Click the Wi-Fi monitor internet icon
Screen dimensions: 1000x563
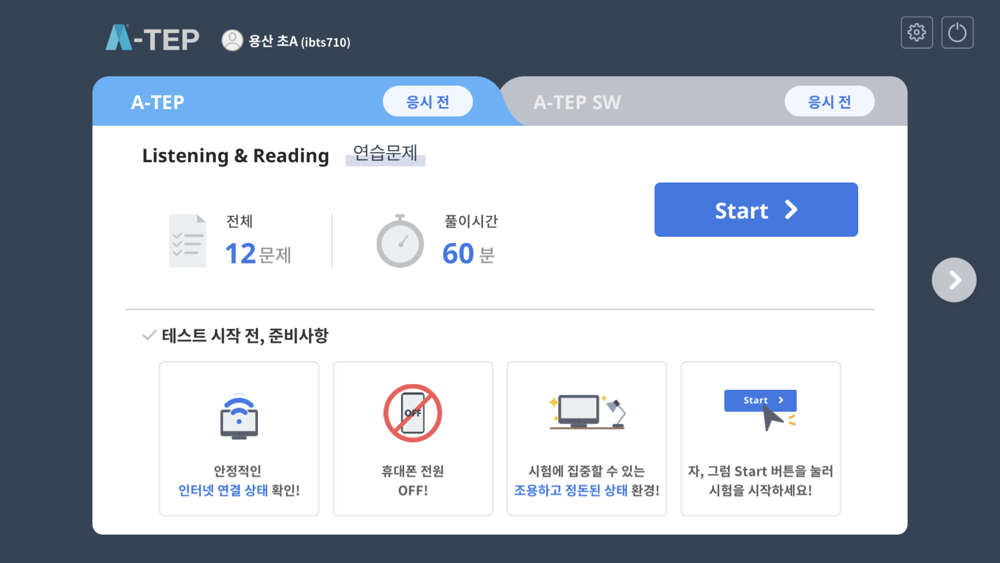coord(239,417)
